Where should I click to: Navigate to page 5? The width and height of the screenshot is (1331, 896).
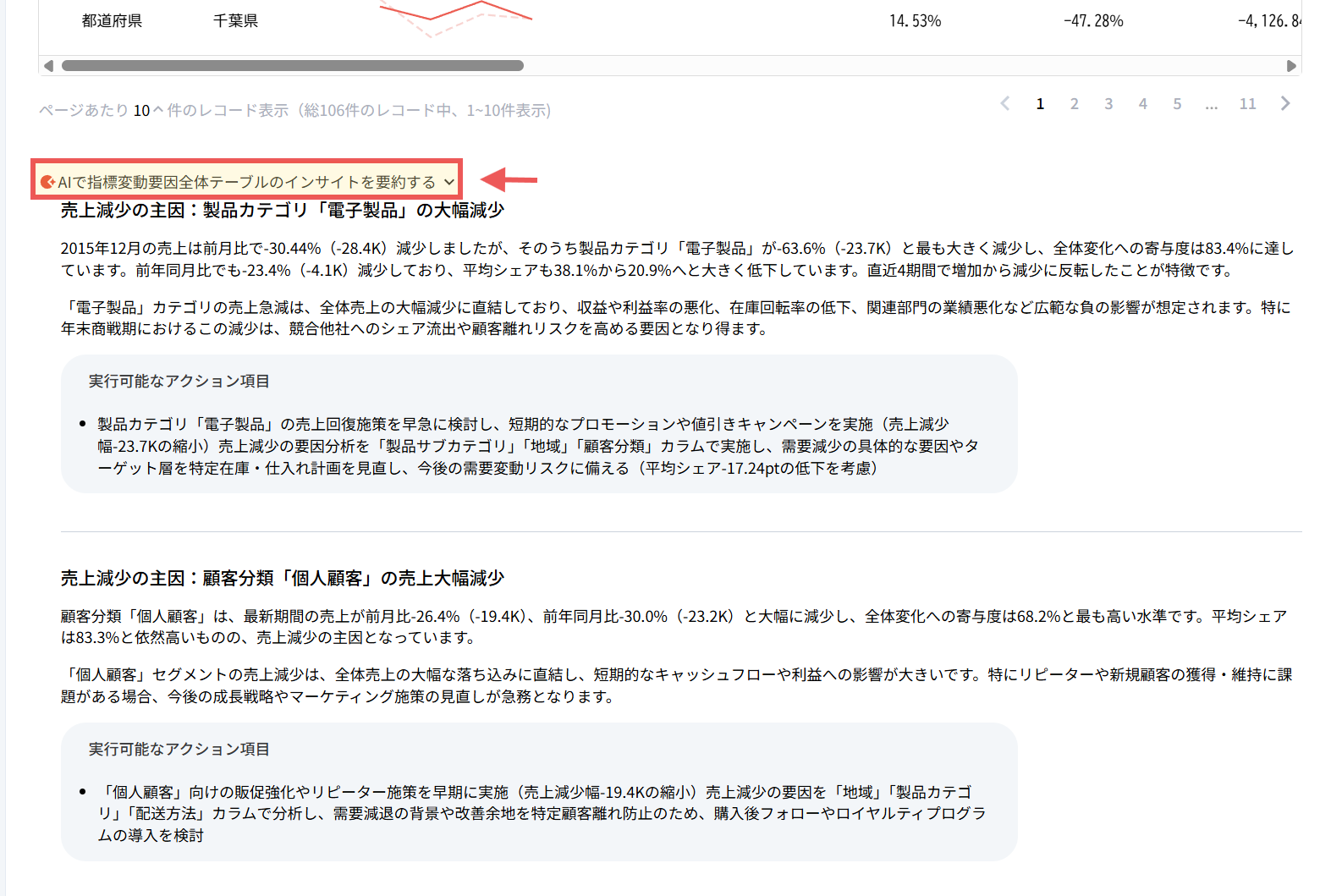pyautogui.click(x=1177, y=103)
